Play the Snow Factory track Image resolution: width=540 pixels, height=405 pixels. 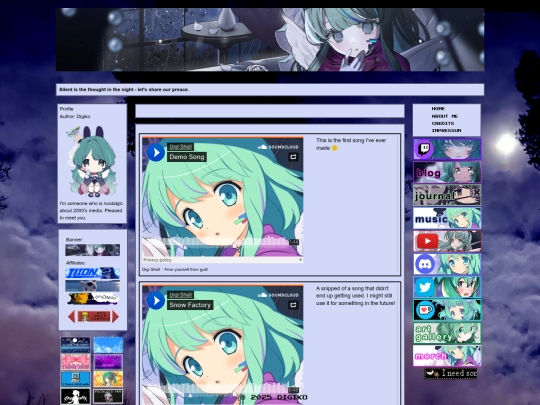point(156,300)
